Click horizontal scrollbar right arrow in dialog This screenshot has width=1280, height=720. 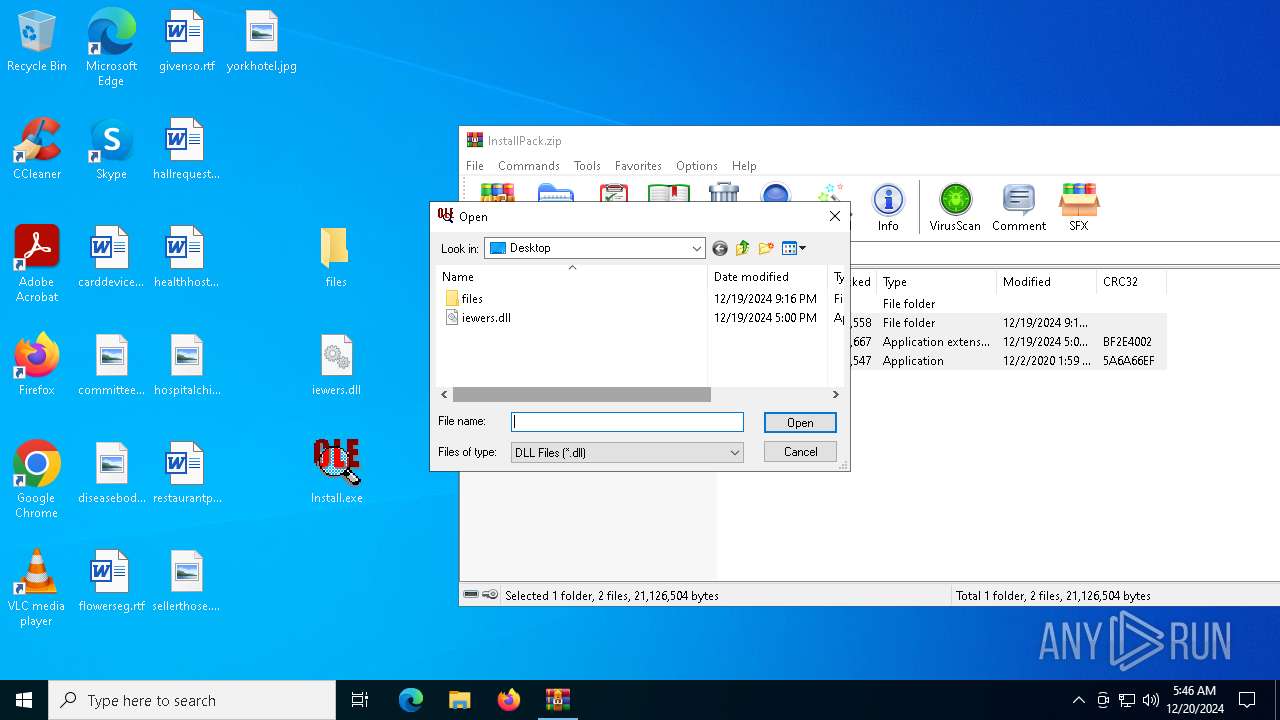point(835,395)
